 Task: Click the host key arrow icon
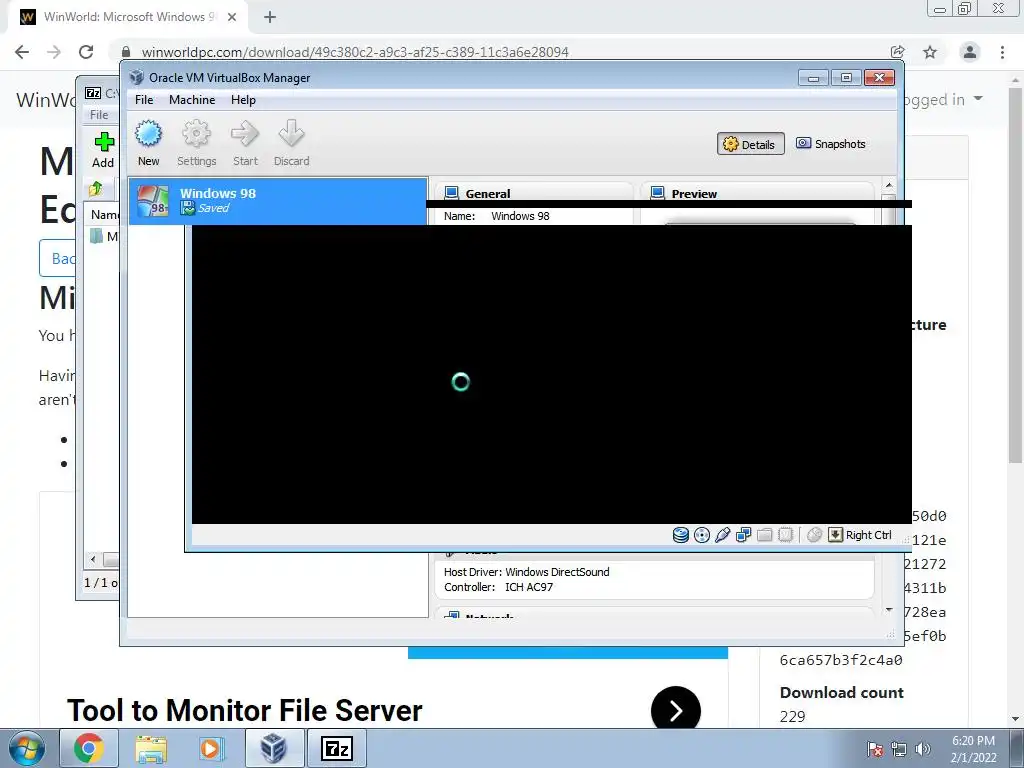pyautogui.click(x=835, y=535)
